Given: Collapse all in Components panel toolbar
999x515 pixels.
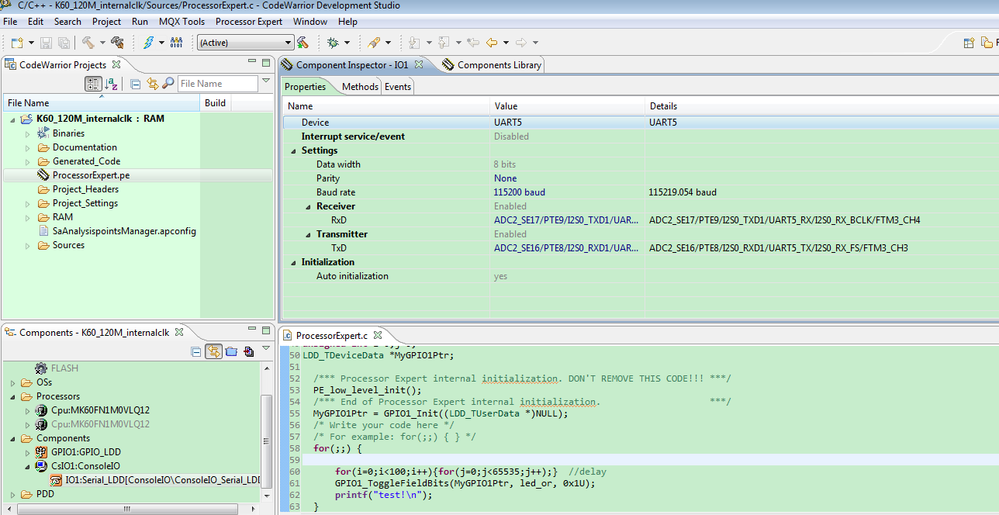Looking at the screenshot, I should click(x=197, y=351).
